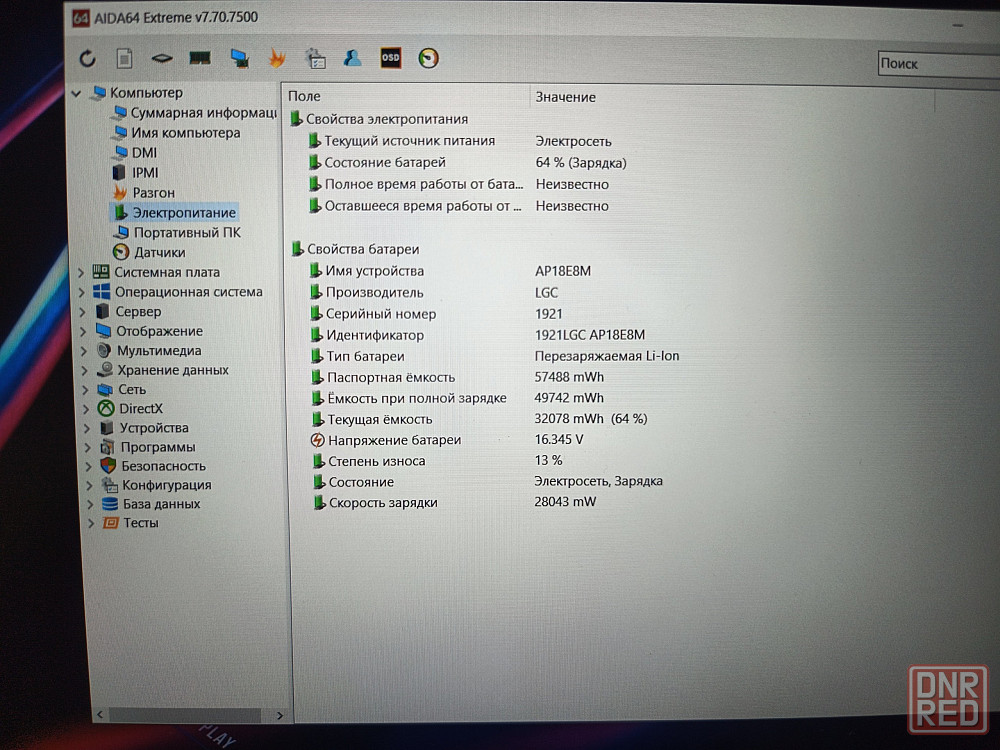The width and height of the screenshot is (1000, 750).
Task: Click the CPU chip toolbar icon
Action: [x=162, y=59]
